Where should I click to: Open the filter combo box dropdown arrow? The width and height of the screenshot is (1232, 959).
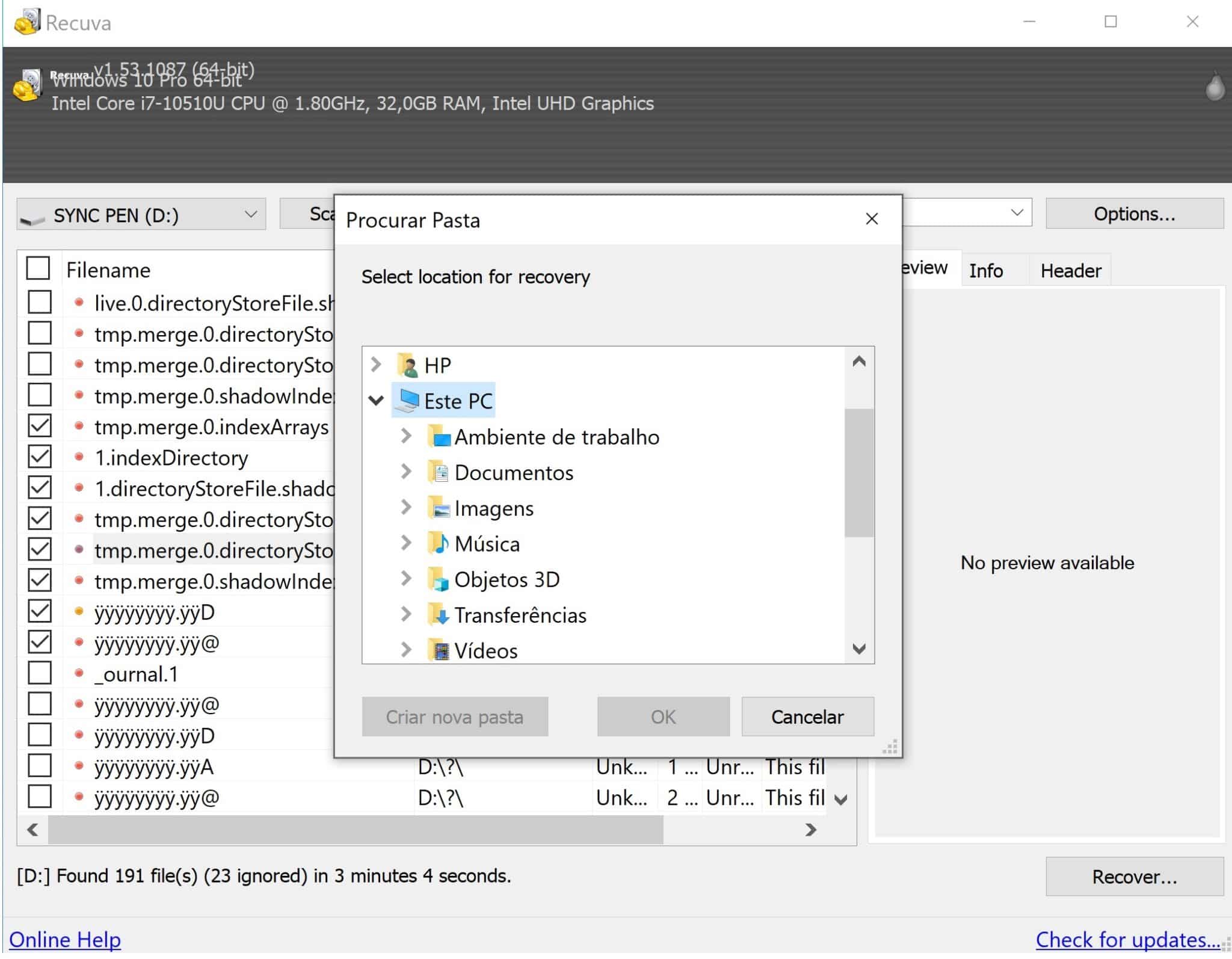coord(1017,213)
